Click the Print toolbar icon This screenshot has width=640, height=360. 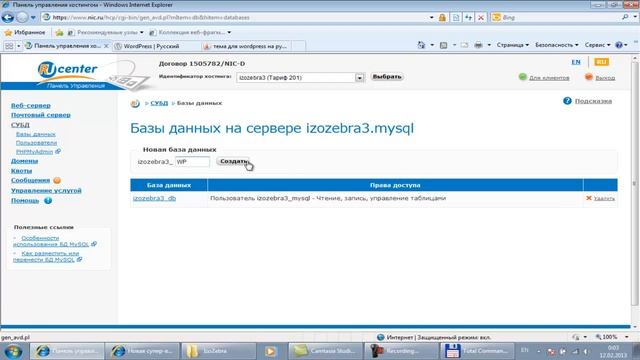[x=478, y=45]
